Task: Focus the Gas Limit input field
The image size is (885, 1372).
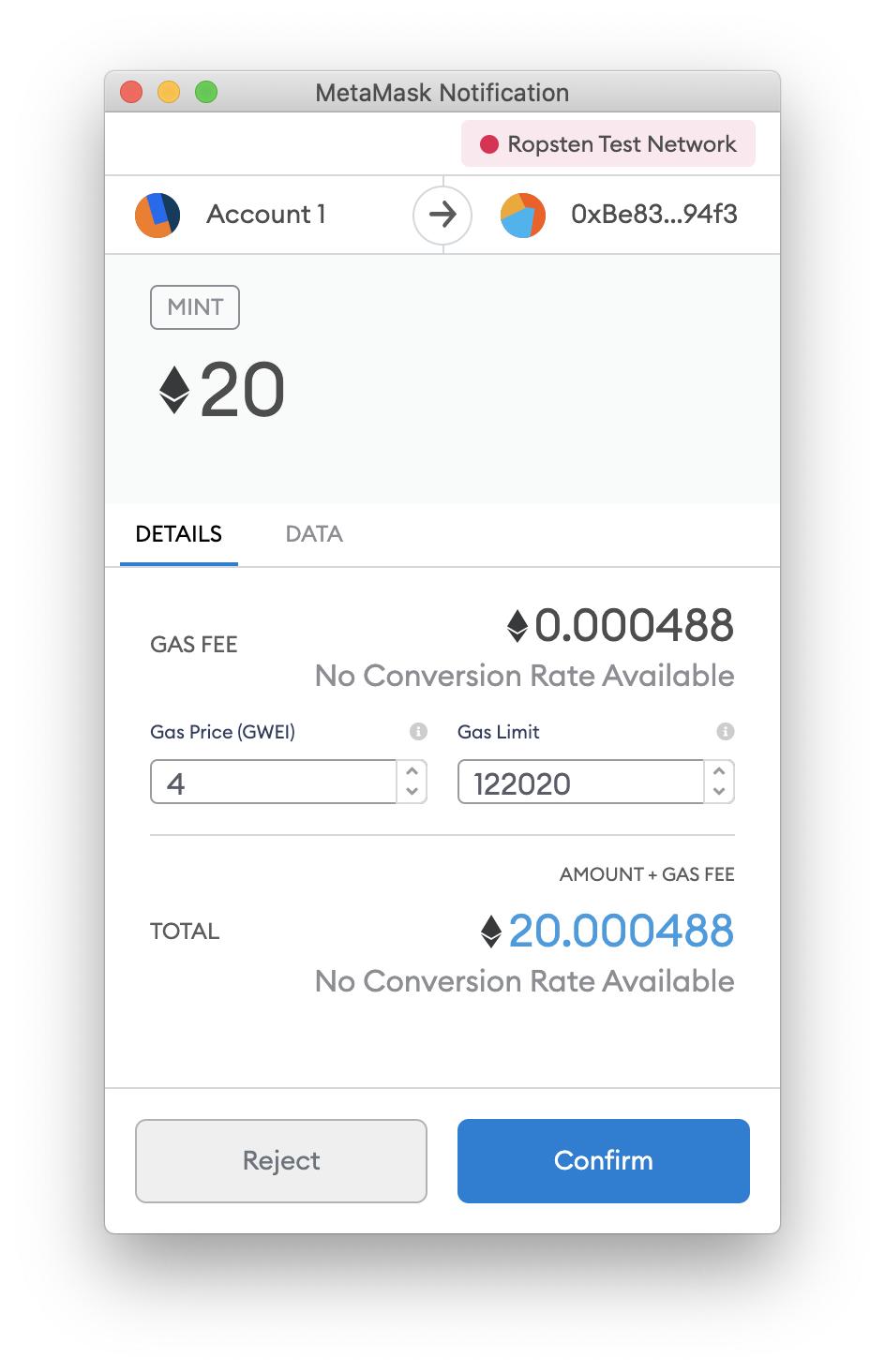Action: tap(580, 783)
